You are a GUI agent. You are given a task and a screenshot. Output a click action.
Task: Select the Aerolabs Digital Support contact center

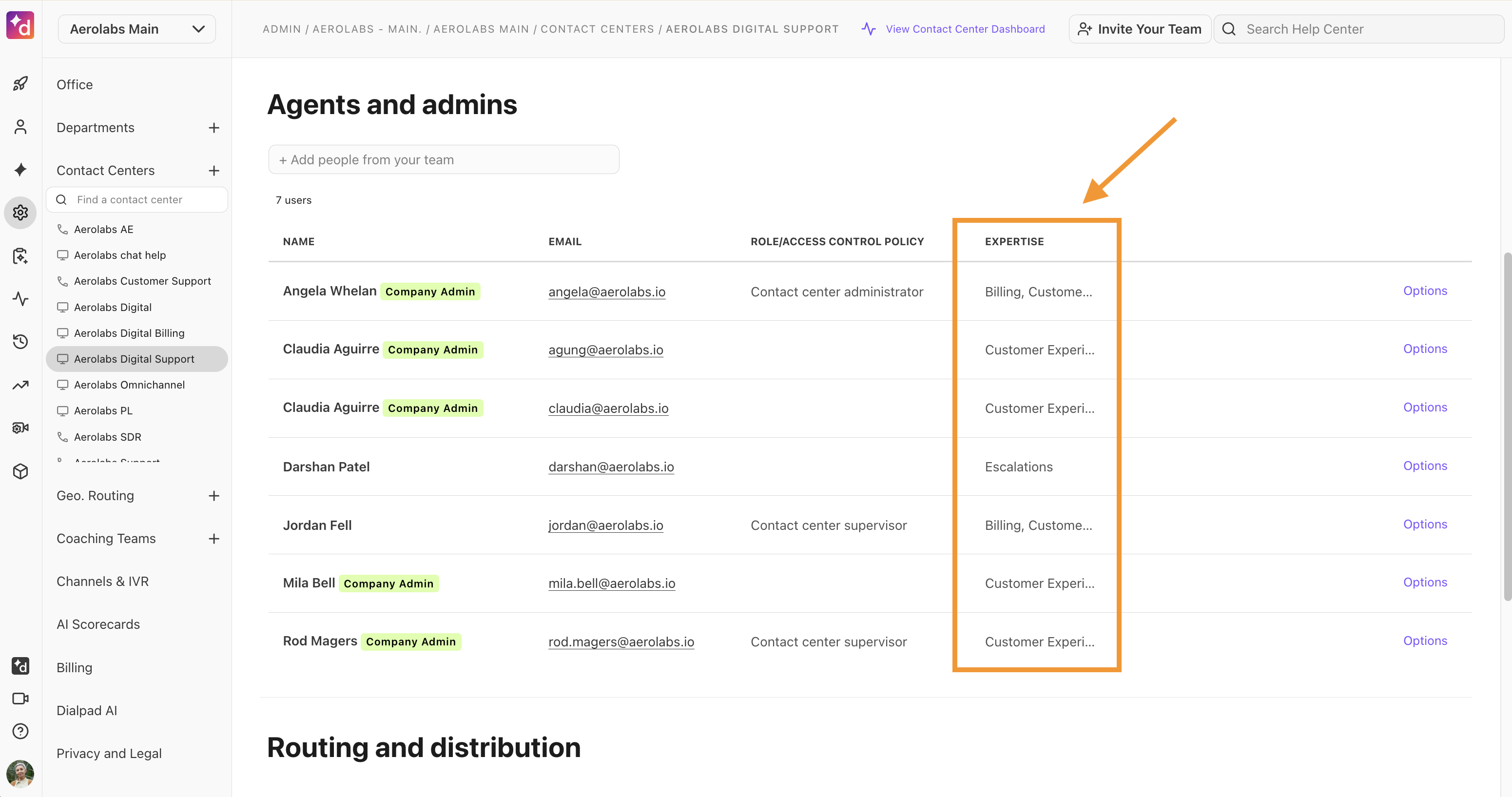[137, 359]
